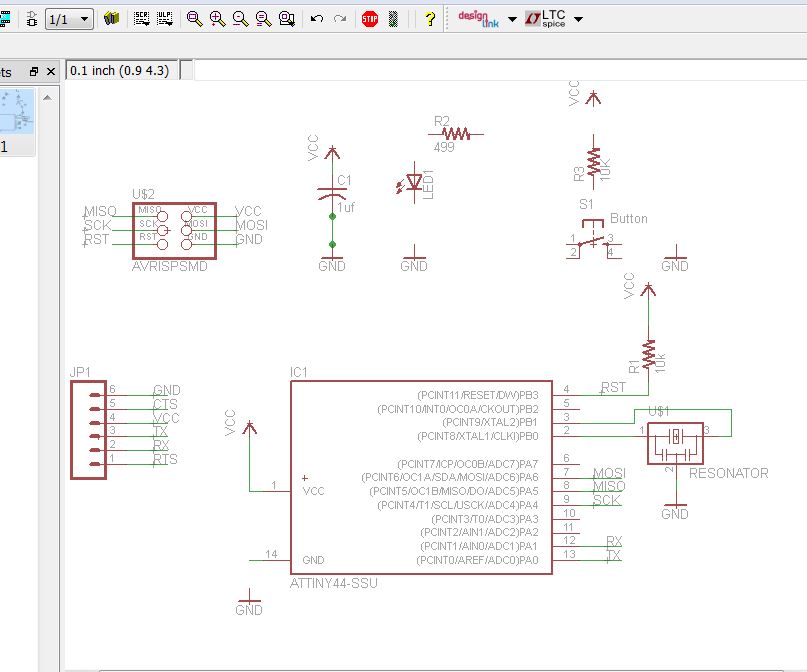Viewport: 807px width, 672px height.
Task: Click the 'AVRISPSMD' value label
Action: (x=170, y=267)
